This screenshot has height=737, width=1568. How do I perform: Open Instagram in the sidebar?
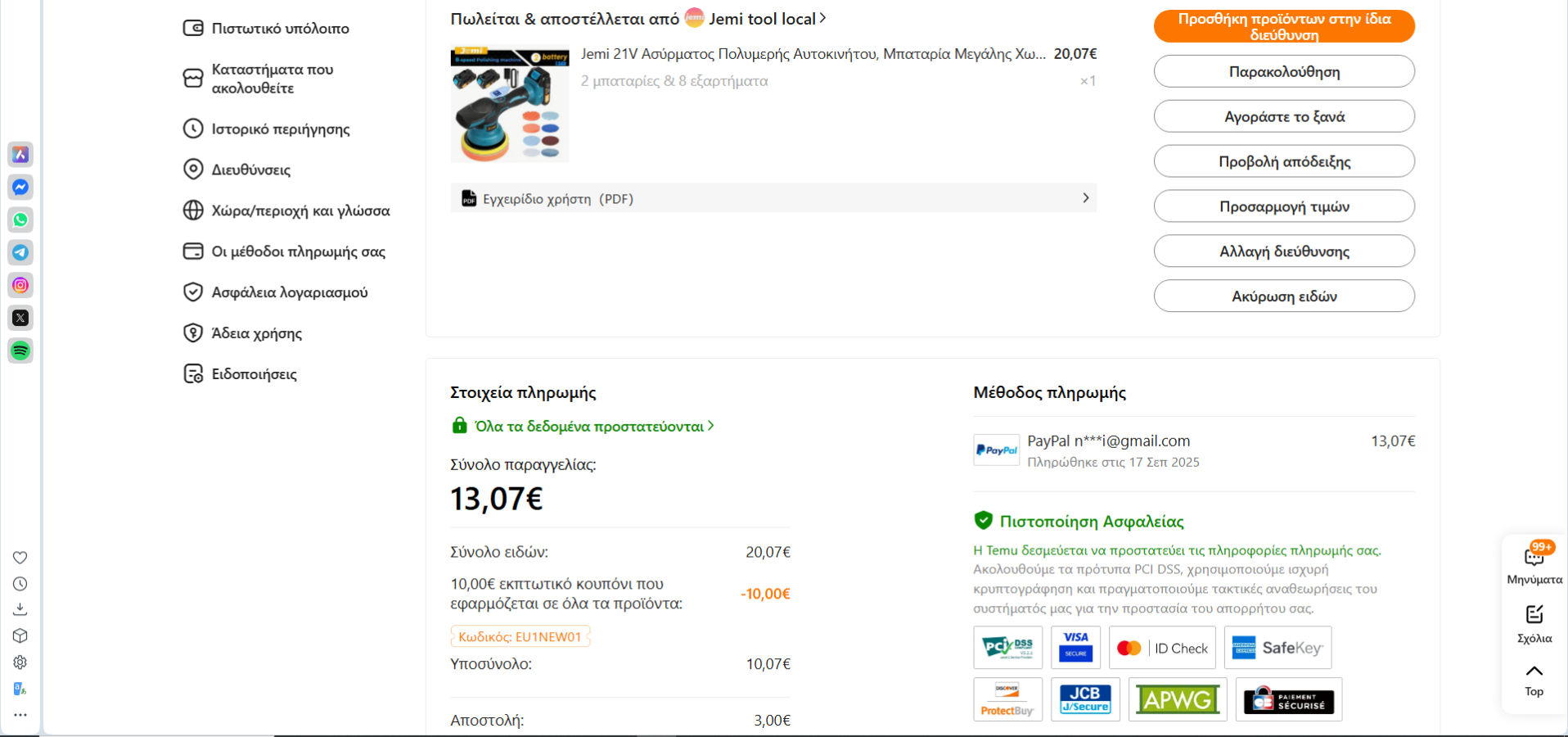(x=20, y=286)
